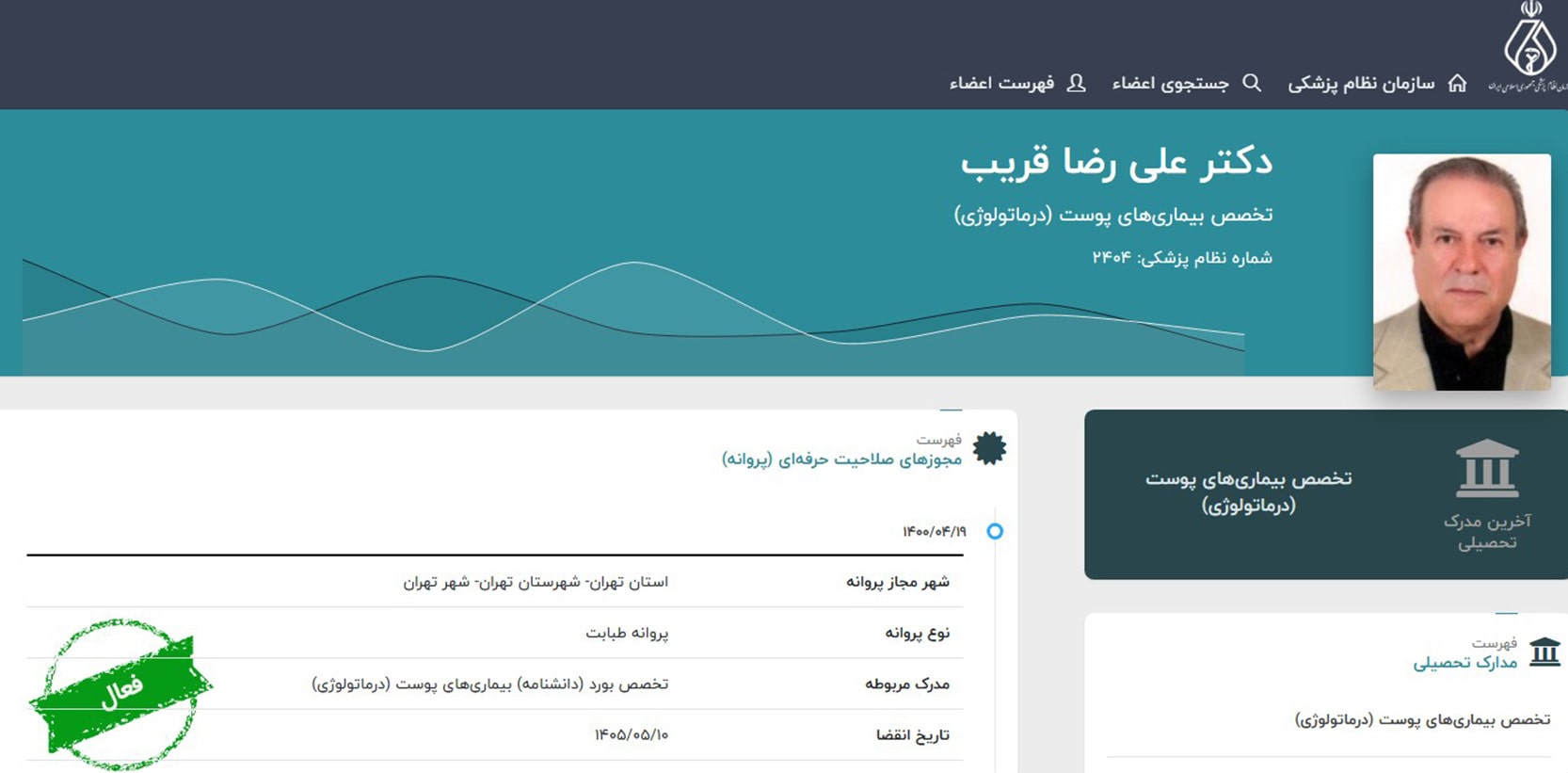Image resolution: width=1568 pixels, height=773 pixels.
Task: Click the user icon next to فهرست اعضاء
Action: pyautogui.click(x=1076, y=83)
